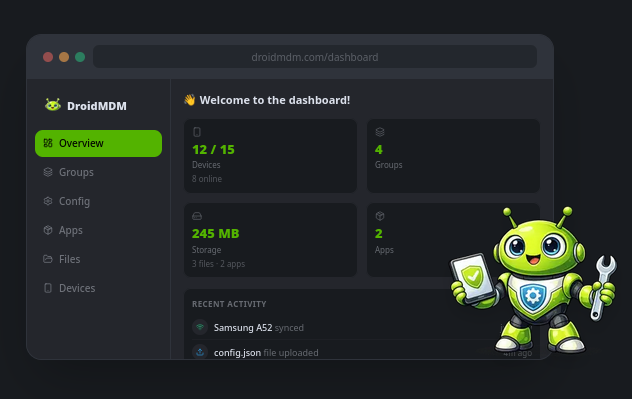
Task: Click the Overview grid icon
Action: click(x=48, y=143)
